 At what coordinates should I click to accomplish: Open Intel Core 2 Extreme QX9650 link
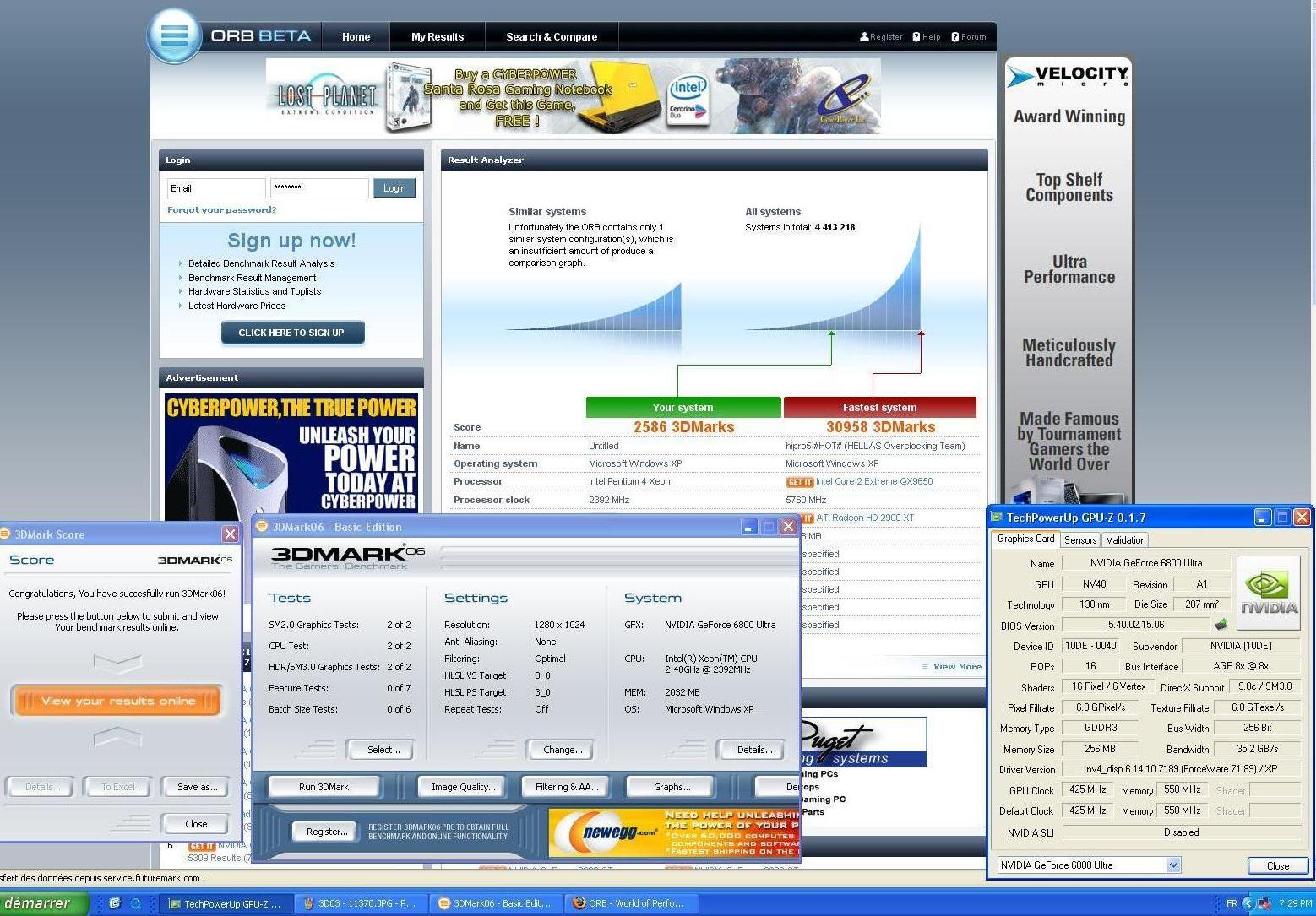tap(874, 482)
